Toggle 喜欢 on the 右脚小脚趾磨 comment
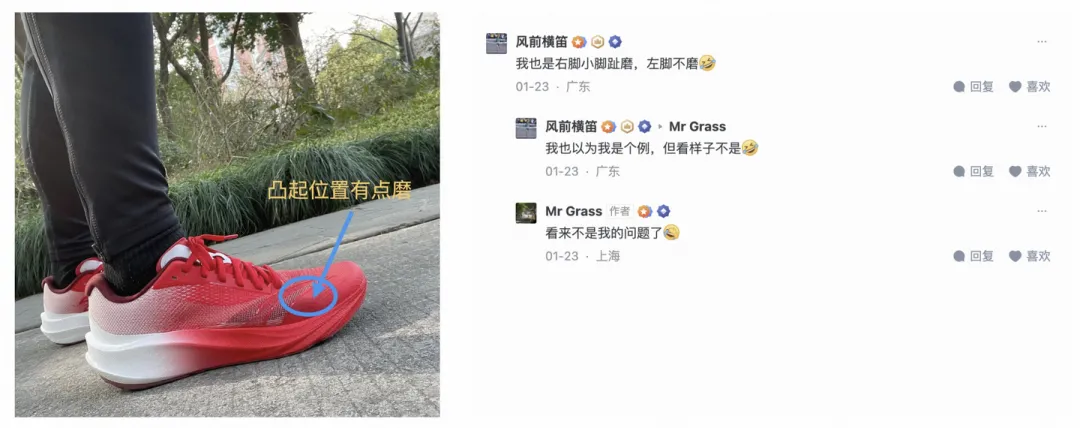The width and height of the screenshot is (1080, 428). [1030, 86]
